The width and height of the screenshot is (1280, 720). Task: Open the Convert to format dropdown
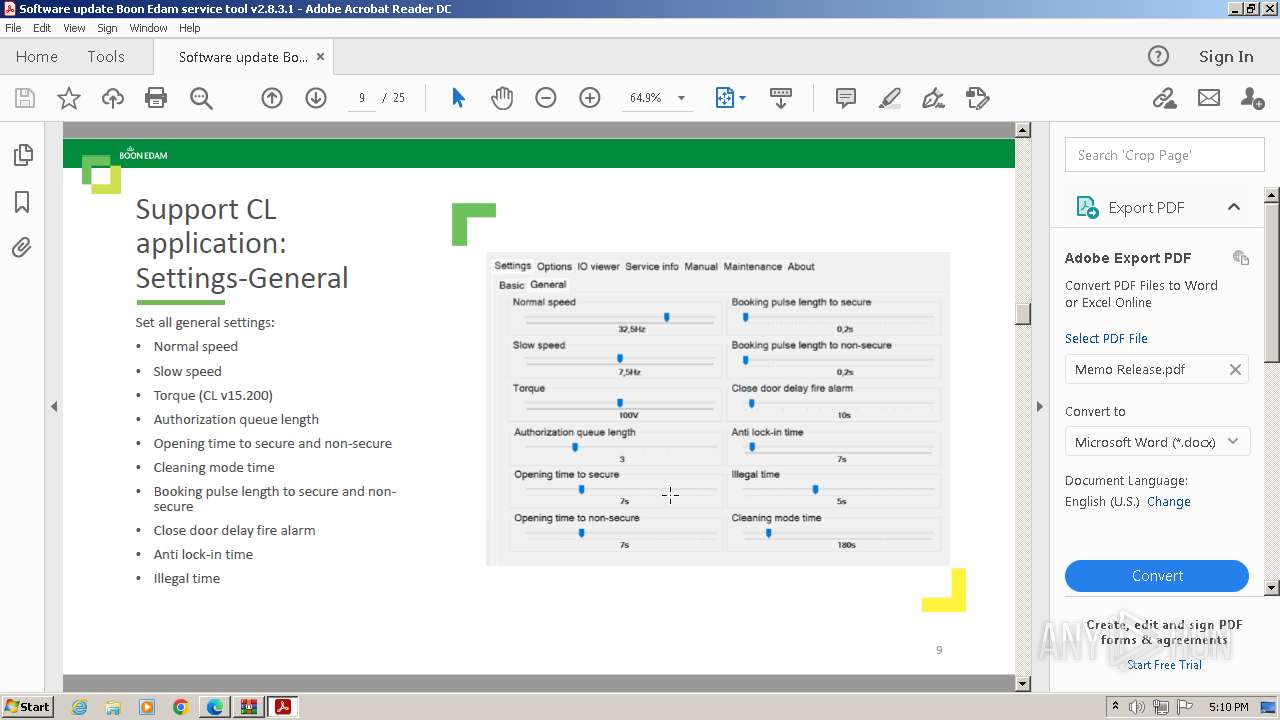pyautogui.click(x=1157, y=442)
